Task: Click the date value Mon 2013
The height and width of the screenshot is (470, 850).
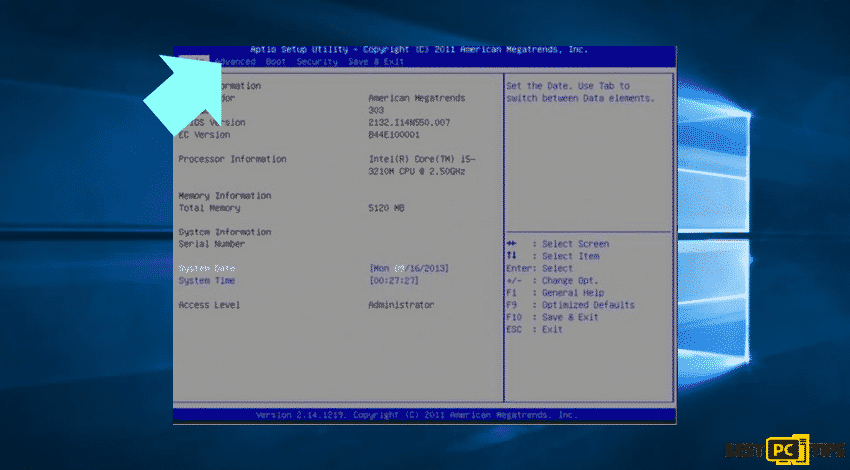Action: (409, 268)
